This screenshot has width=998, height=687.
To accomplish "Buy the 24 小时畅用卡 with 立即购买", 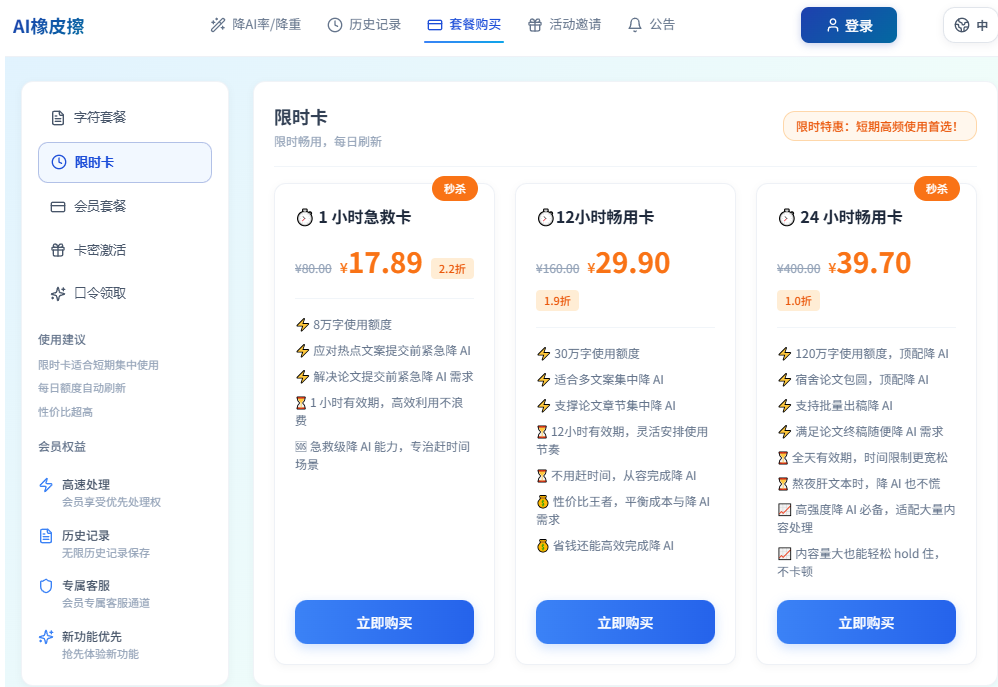I will pos(866,622).
